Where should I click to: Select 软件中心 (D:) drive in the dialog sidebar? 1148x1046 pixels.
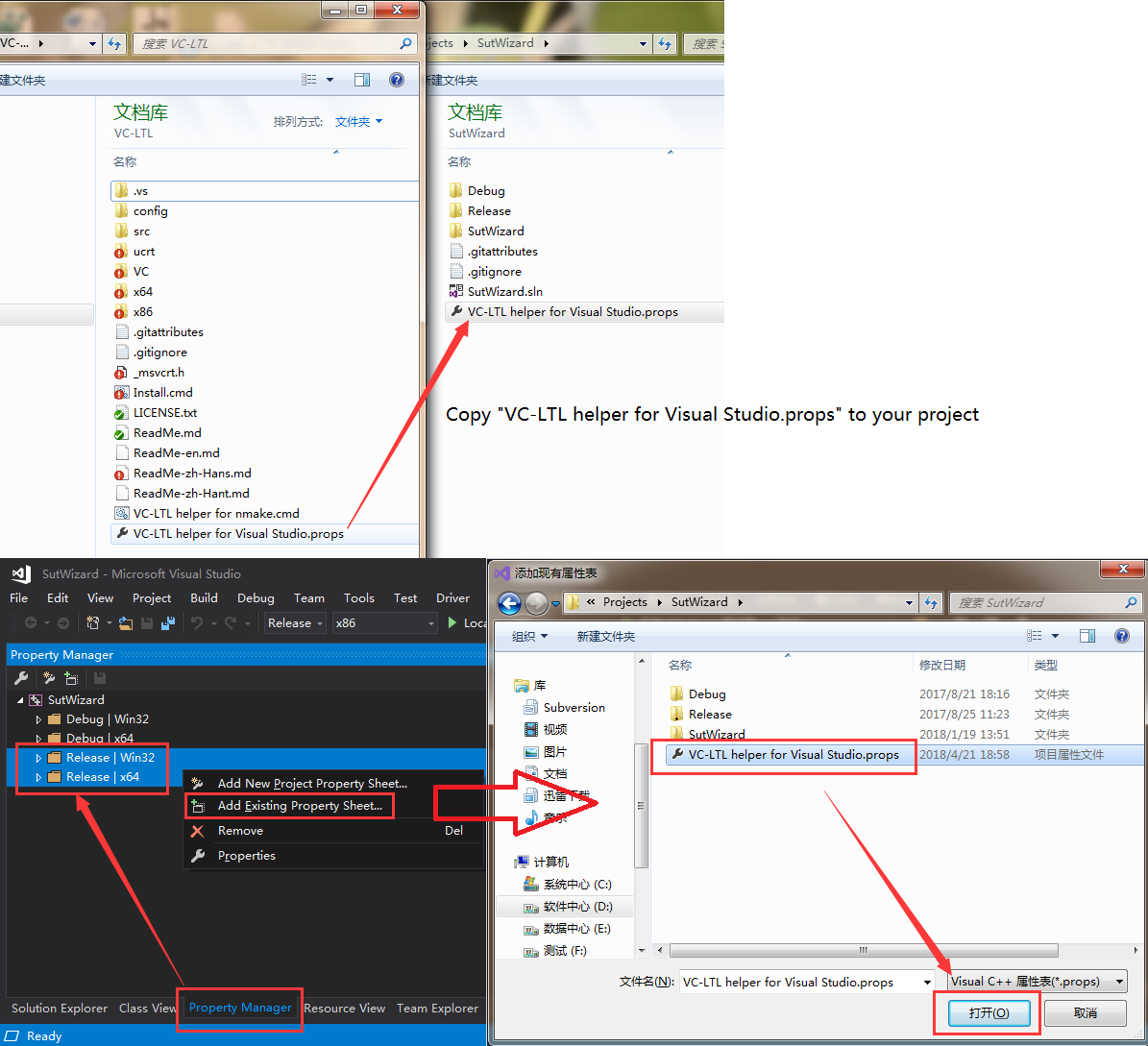pyautogui.click(x=577, y=906)
